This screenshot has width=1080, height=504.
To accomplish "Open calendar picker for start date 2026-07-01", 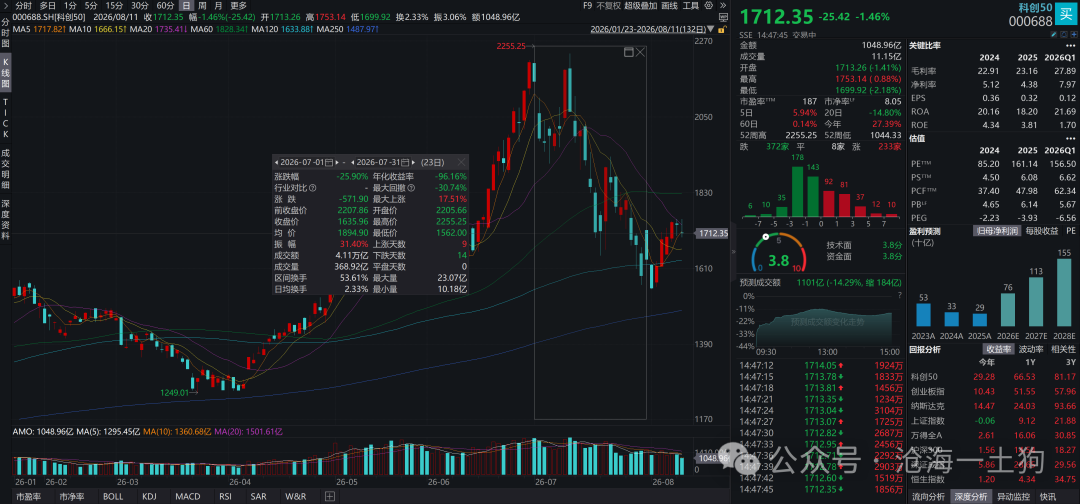I will click(329, 162).
